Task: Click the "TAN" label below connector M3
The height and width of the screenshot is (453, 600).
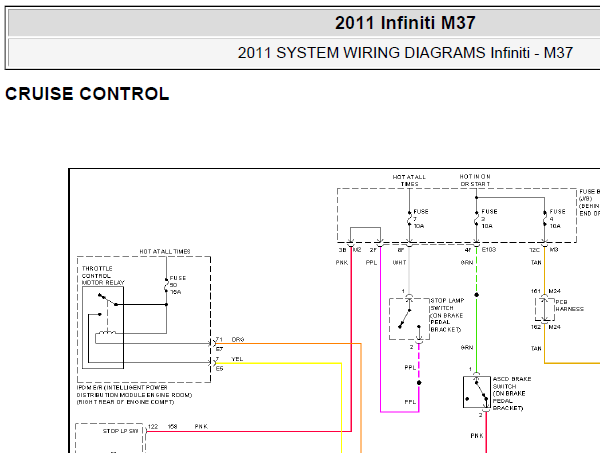Action: (x=536, y=262)
